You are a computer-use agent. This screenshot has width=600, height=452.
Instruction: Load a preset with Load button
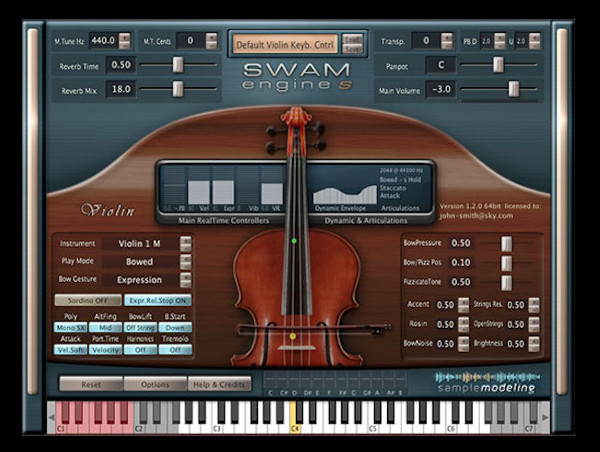pos(352,39)
